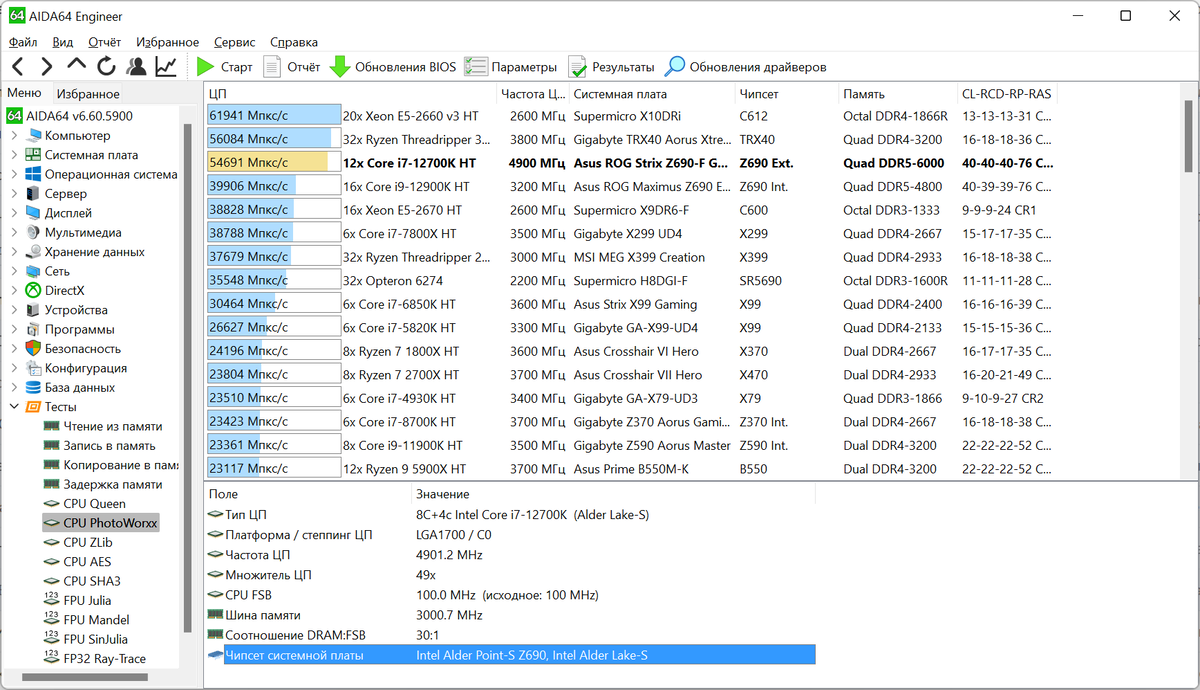Sort by Системная плата column header
The width and height of the screenshot is (1200, 690).
pos(652,94)
